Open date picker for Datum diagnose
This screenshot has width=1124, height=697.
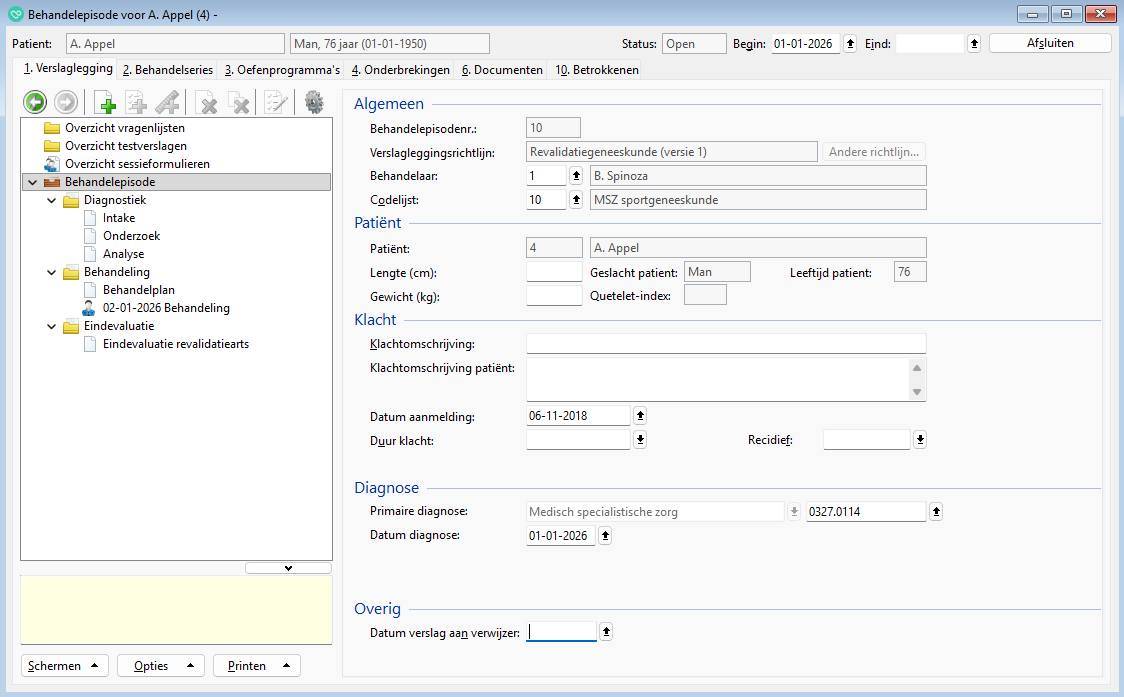605,536
